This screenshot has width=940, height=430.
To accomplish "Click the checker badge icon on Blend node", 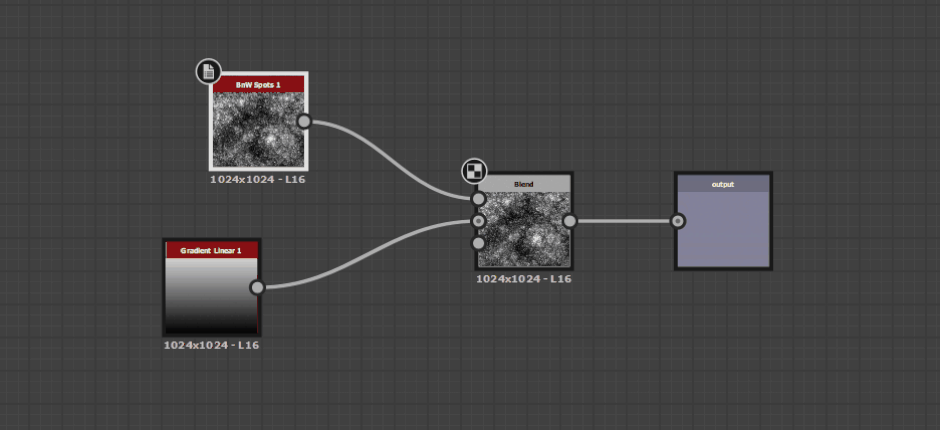I will [473, 170].
